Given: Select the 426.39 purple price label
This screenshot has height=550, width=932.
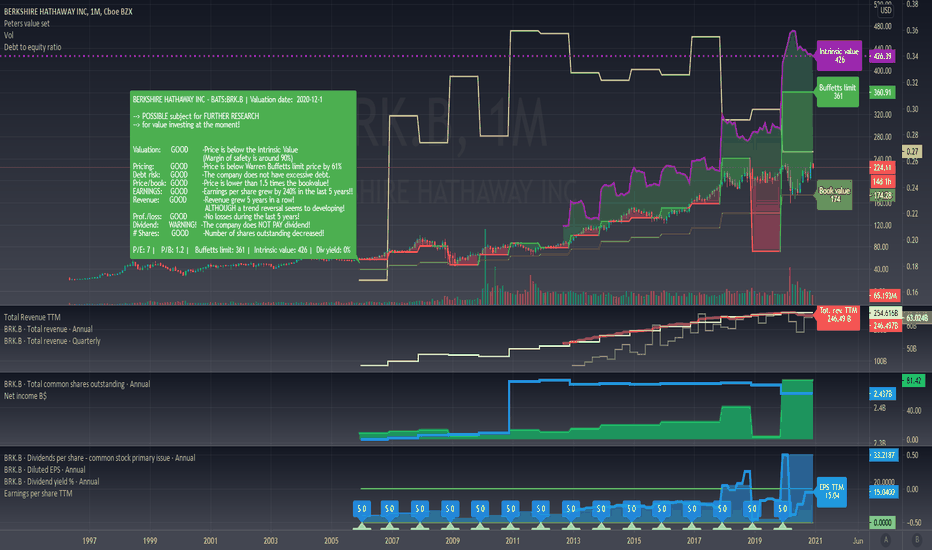Looking at the screenshot, I should (883, 56).
